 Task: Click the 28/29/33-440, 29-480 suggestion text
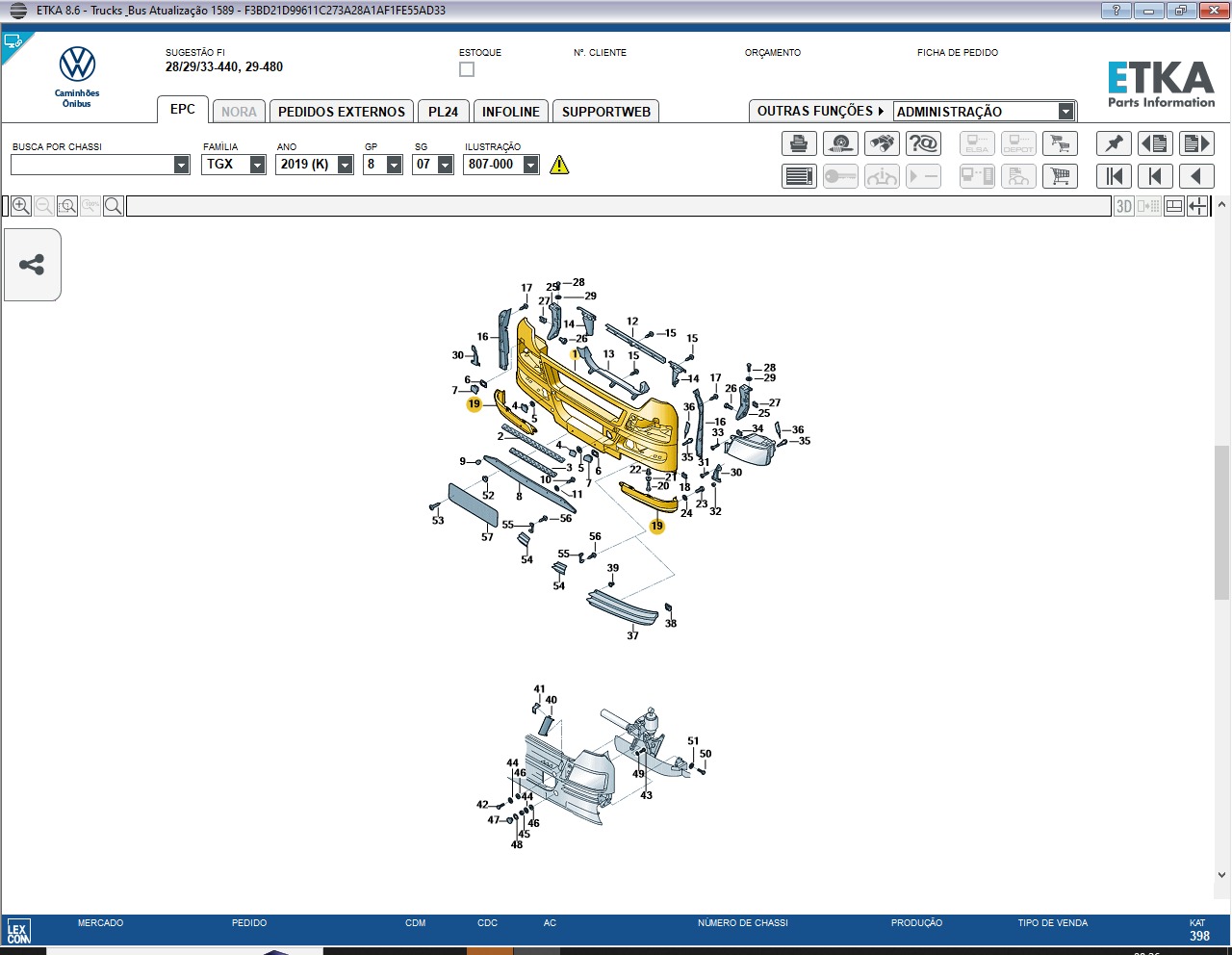click(x=224, y=67)
